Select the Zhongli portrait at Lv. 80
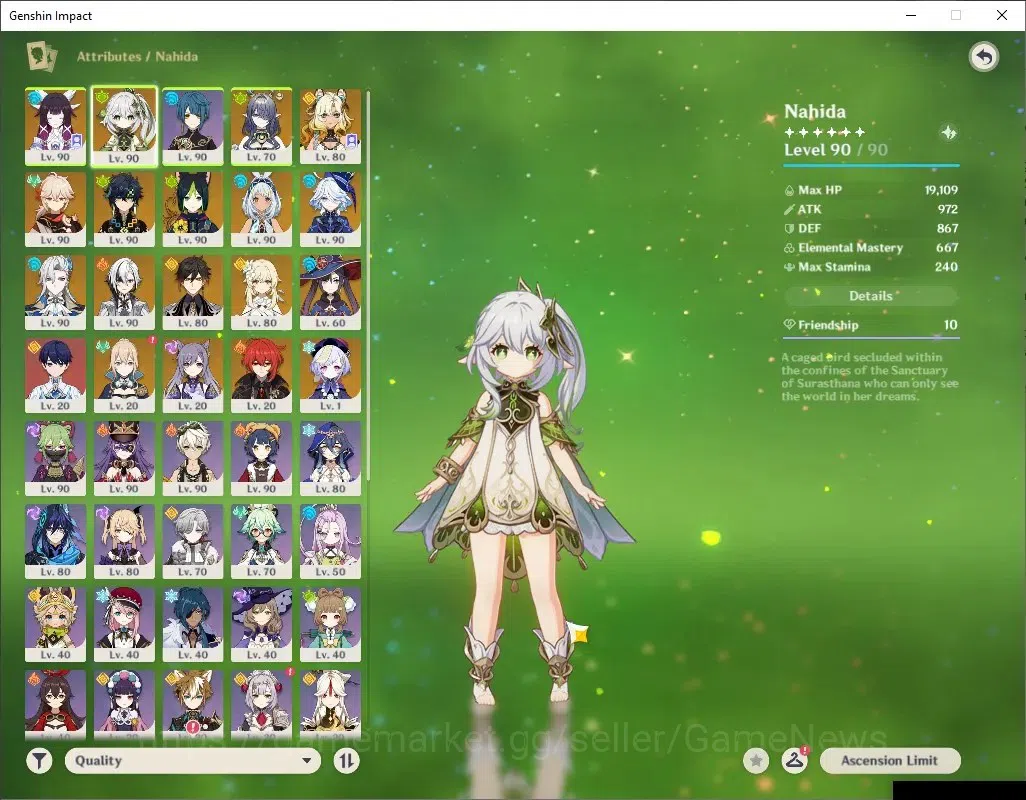 [x=193, y=292]
